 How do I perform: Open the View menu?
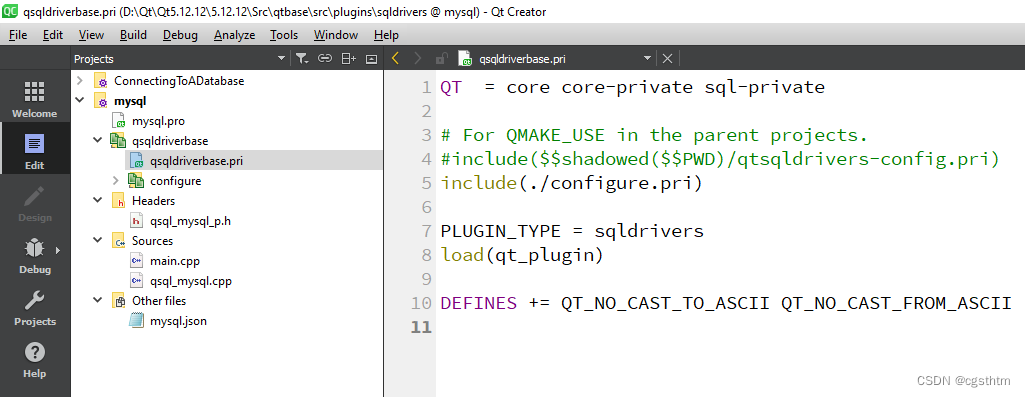pyautogui.click(x=91, y=35)
